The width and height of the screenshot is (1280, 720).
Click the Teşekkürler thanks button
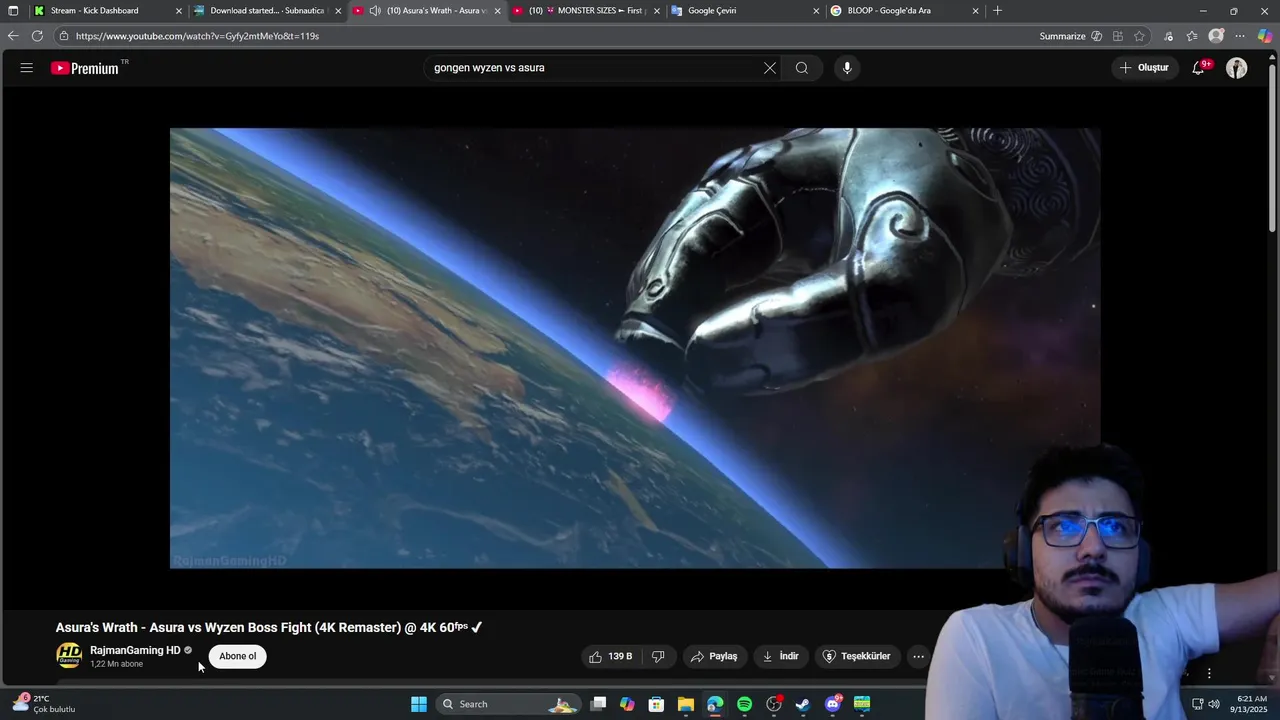856,656
